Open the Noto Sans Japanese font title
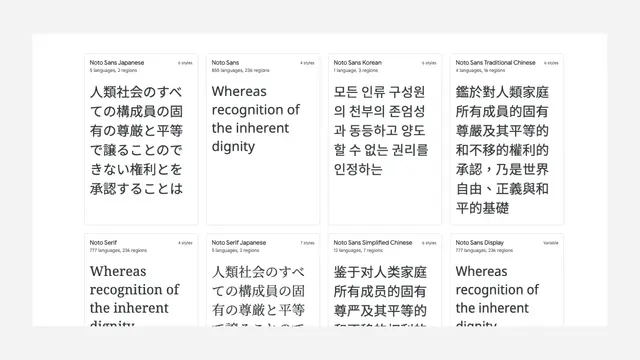640x360 pixels. tap(117, 62)
